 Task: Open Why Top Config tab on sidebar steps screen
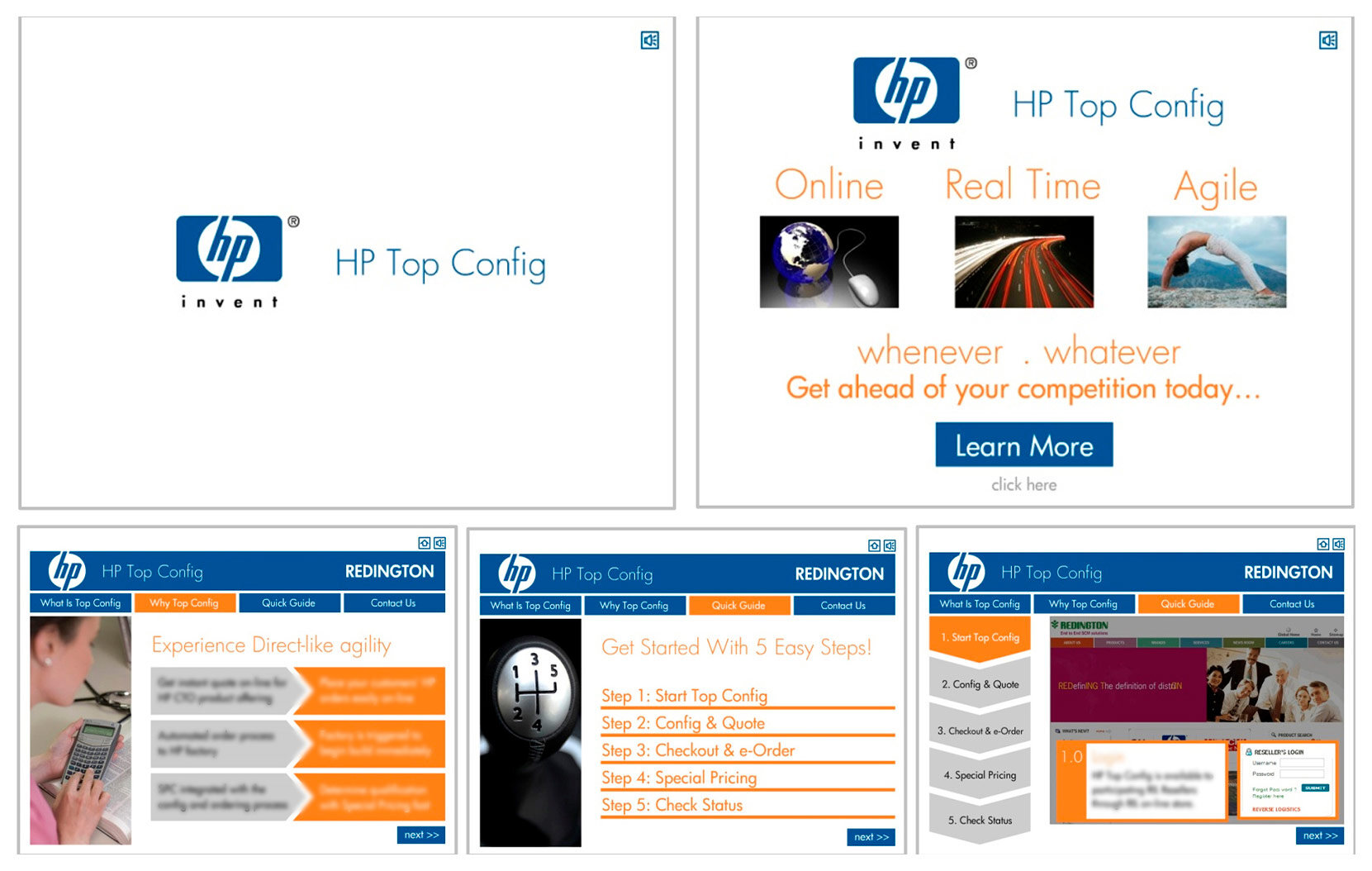1084,603
